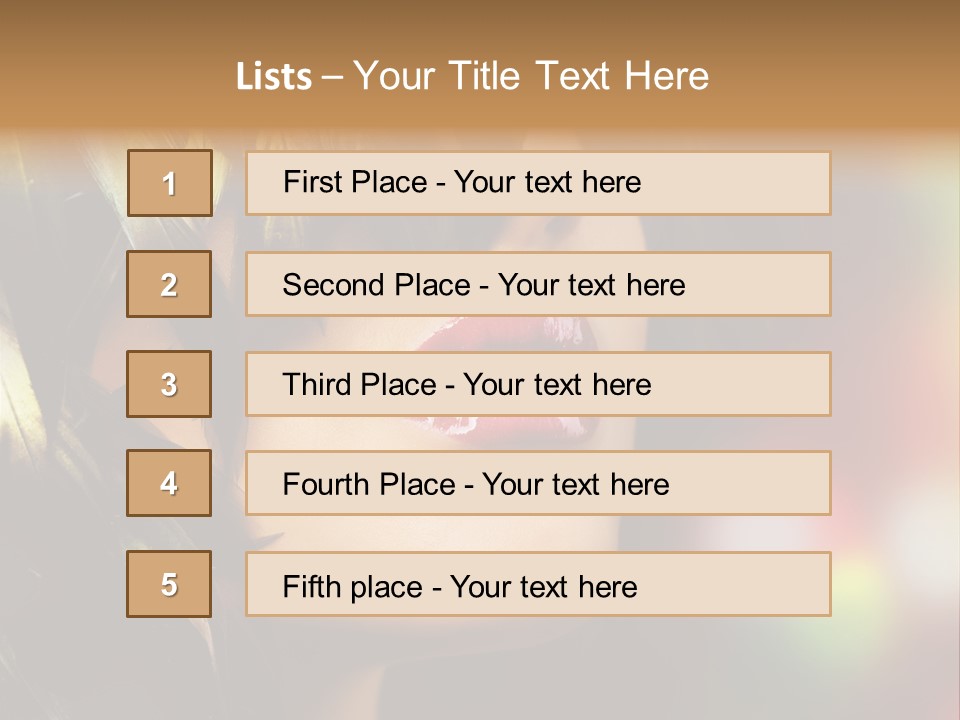Select the numbered box labeled 1

(x=170, y=183)
